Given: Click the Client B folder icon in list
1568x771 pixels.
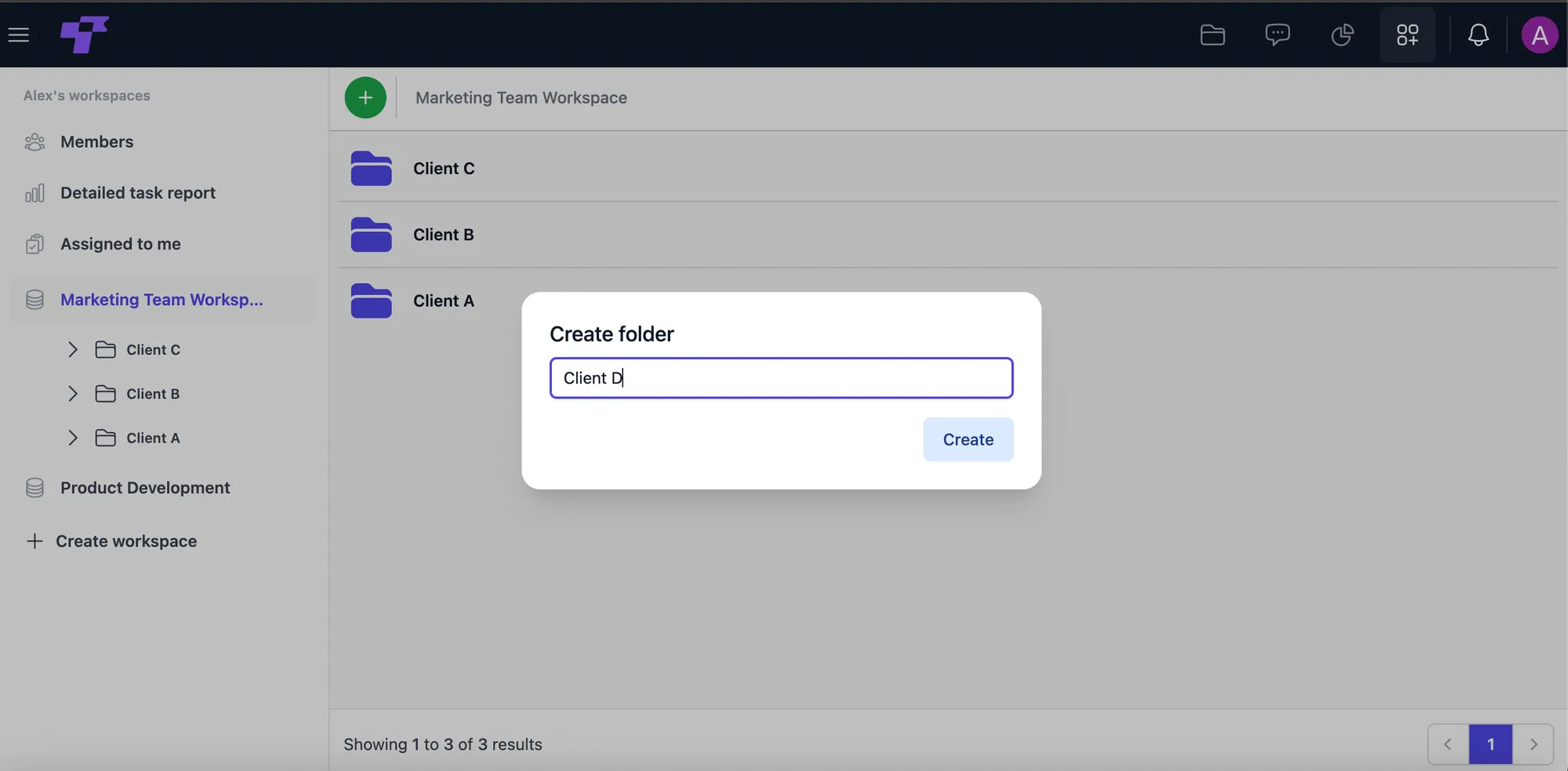Looking at the screenshot, I should (372, 235).
